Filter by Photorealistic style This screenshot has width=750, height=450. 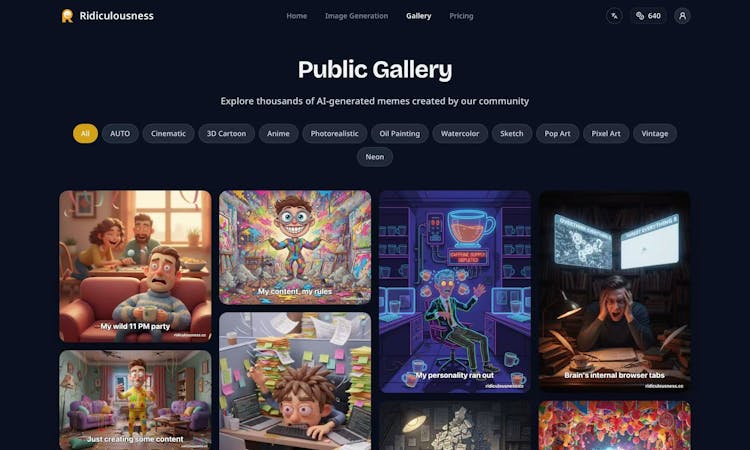[334, 133]
